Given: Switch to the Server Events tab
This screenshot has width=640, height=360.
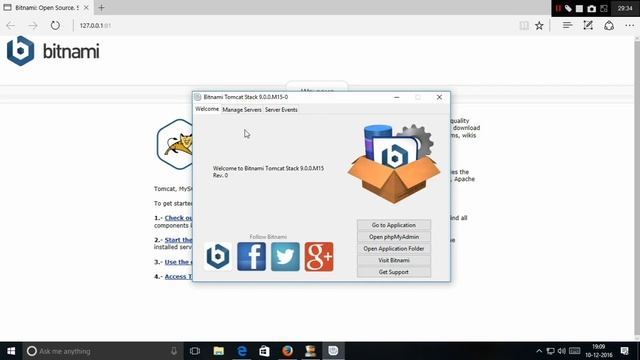Looking at the screenshot, I should tap(281, 109).
